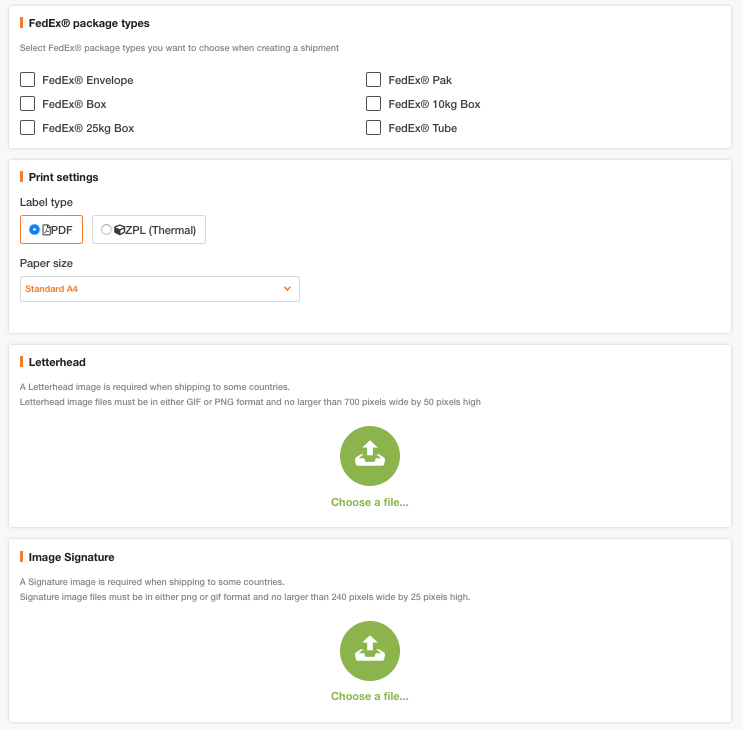
Task: Click the Letterhead green upload icon
Action: (370, 456)
